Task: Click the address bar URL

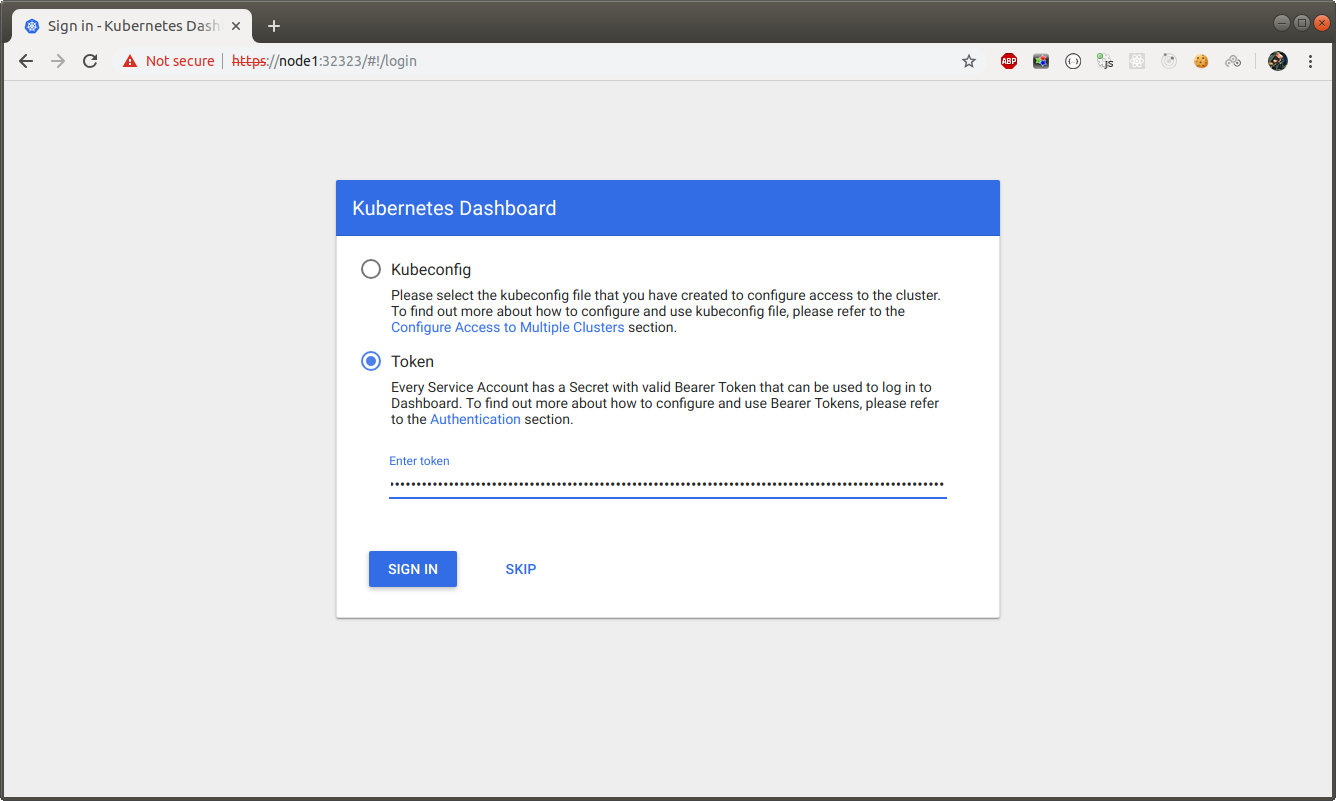Action: (324, 61)
